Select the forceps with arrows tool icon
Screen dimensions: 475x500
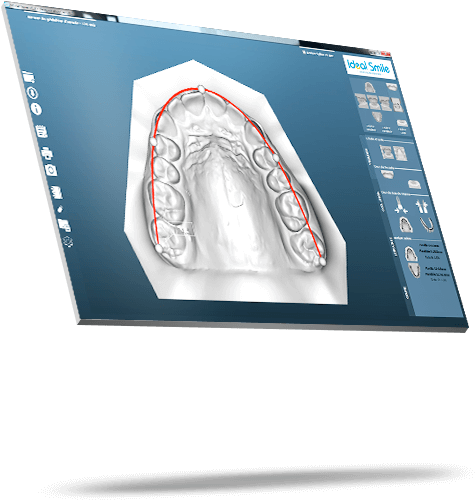point(400,206)
